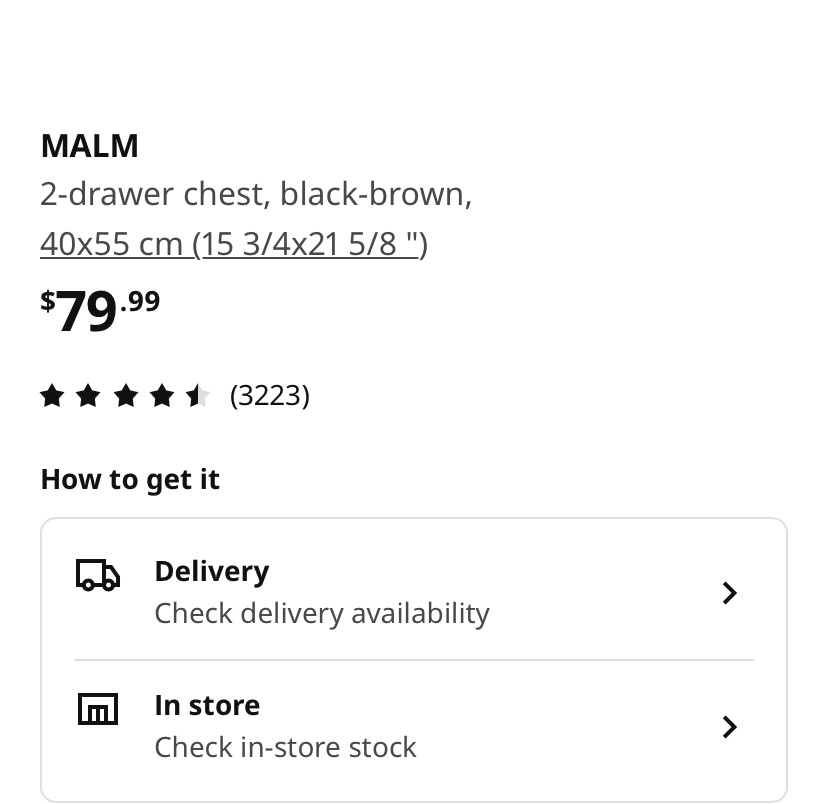Click "Check delivery availability" text
828x804 pixels.
[321, 613]
